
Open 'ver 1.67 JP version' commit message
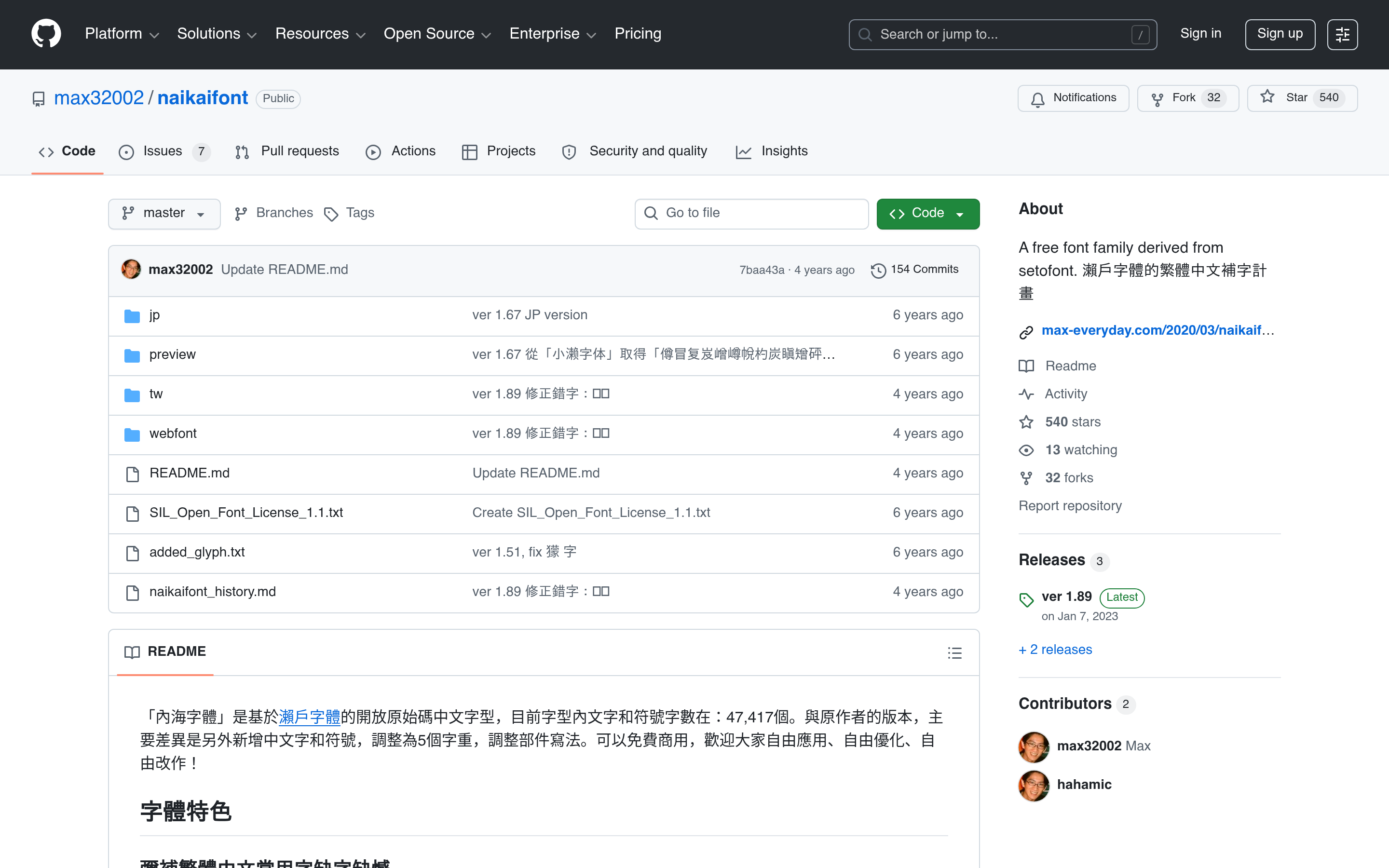530,315
